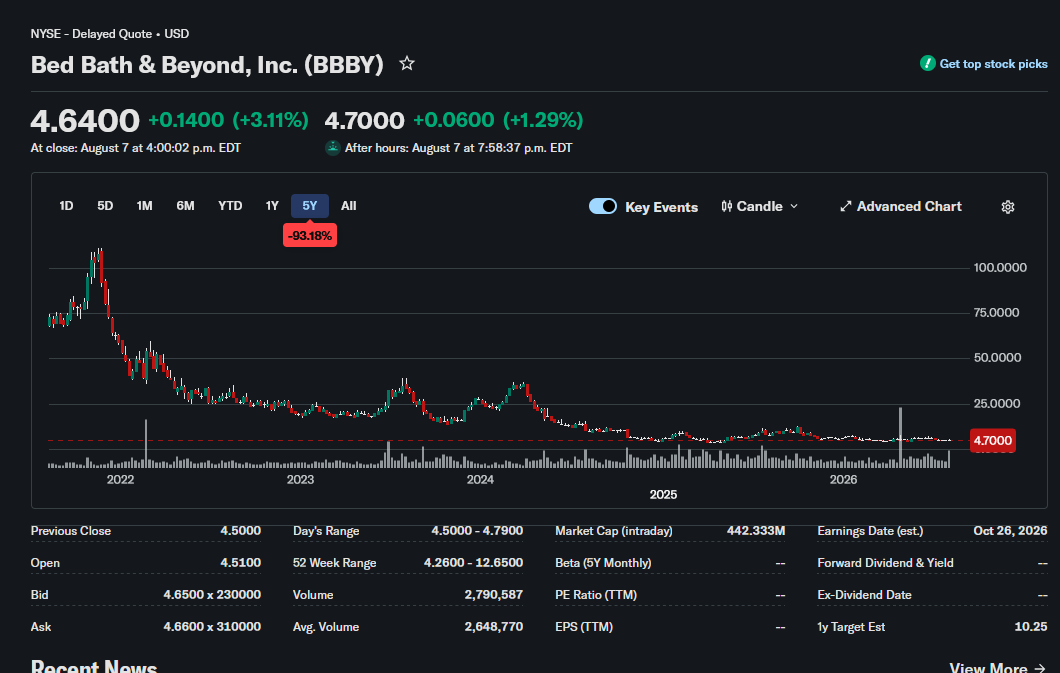Image resolution: width=1060 pixels, height=673 pixels.
Task: Select the 5D time range
Action: (x=105, y=206)
